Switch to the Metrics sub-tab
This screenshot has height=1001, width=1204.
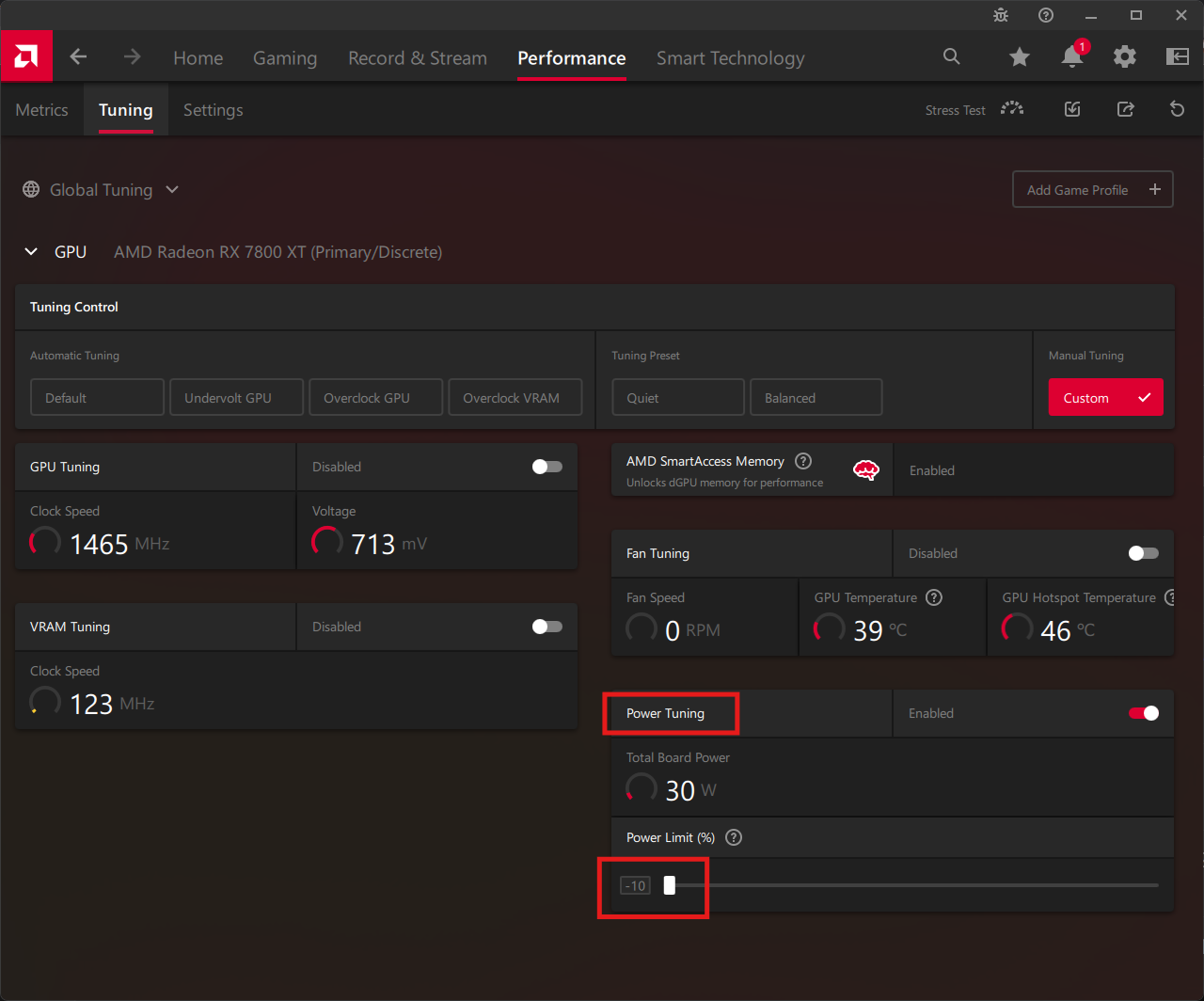click(41, 109)
